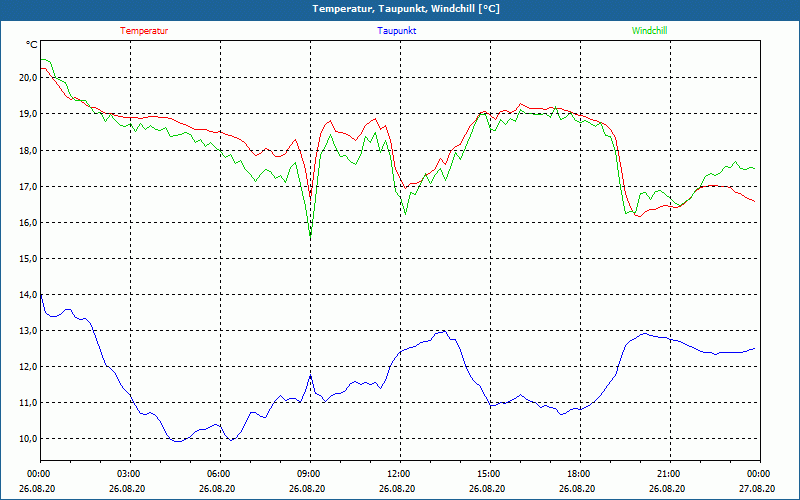Click the "12,0" y-axis value
800x500 pixels.
28,367
